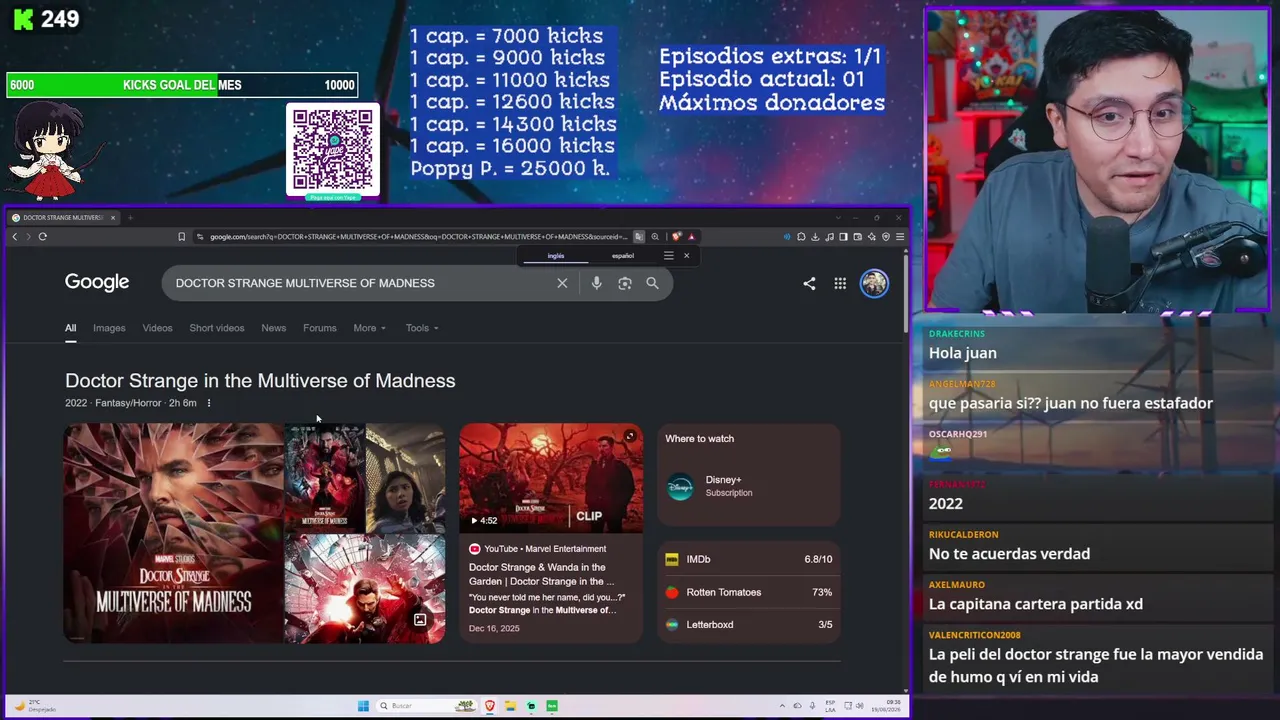Open the Short videos tab
This screenshot has height=720, width=1280.
[217, 328]
